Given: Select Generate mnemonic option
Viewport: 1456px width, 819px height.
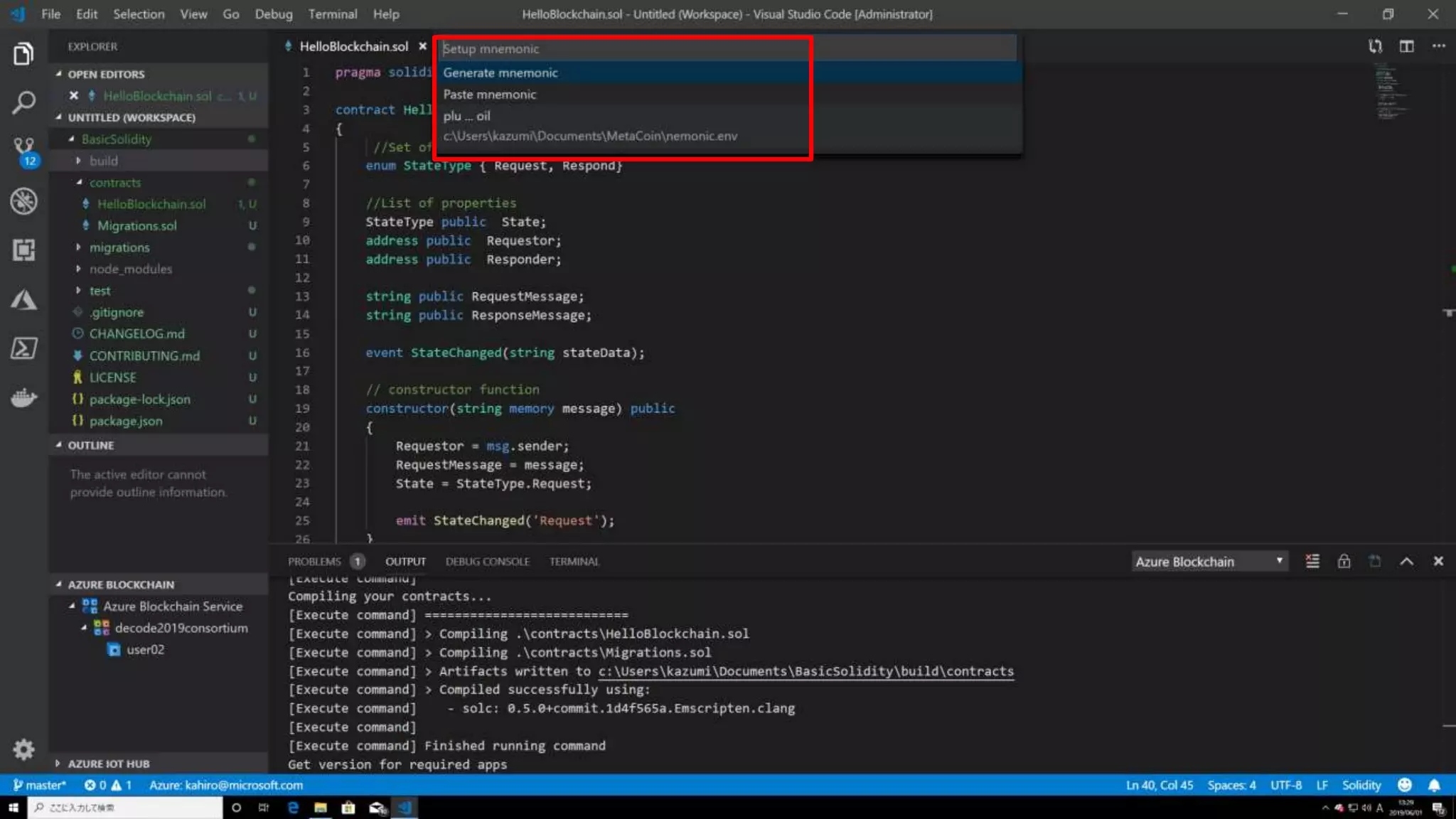Looking at the screenshot, I should click(500, 73).
